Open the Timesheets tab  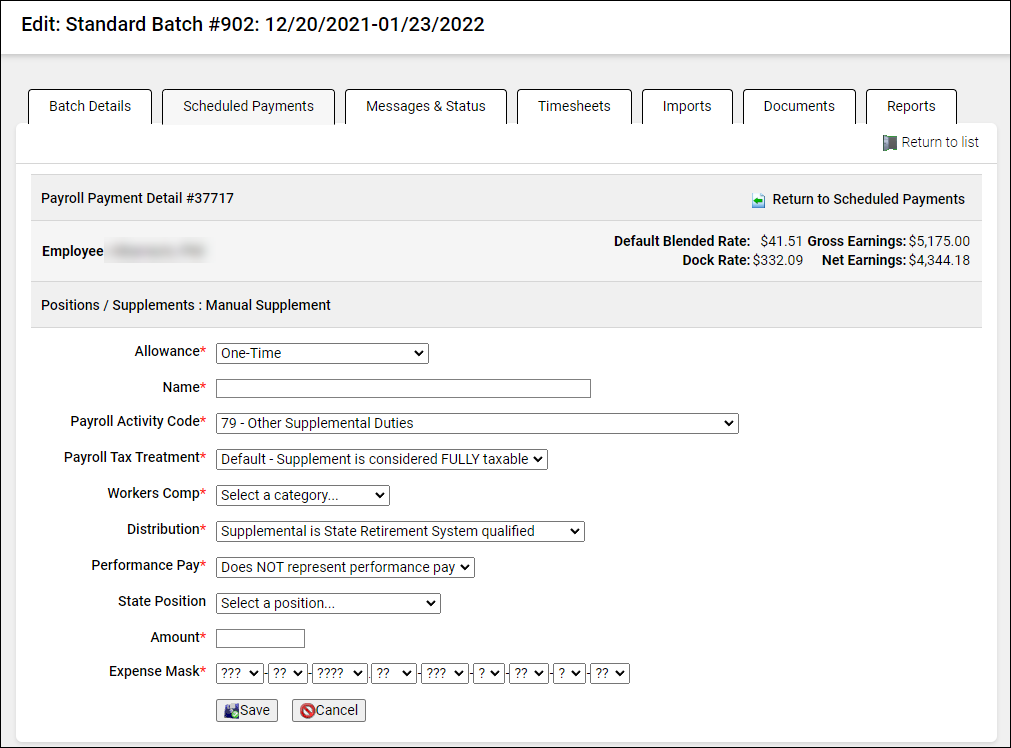pyautogui.click(x=574, y=107)
